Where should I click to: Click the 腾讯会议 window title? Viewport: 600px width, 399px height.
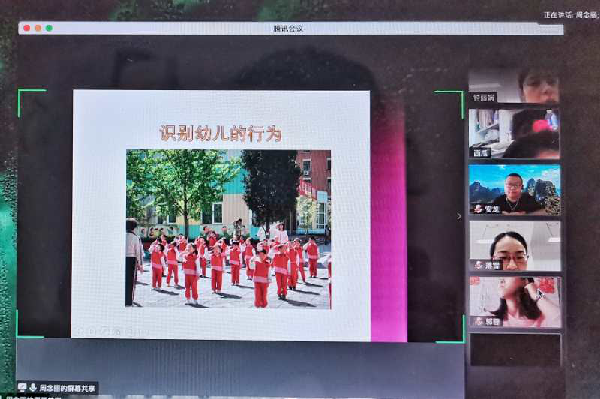tap(289, 28)
